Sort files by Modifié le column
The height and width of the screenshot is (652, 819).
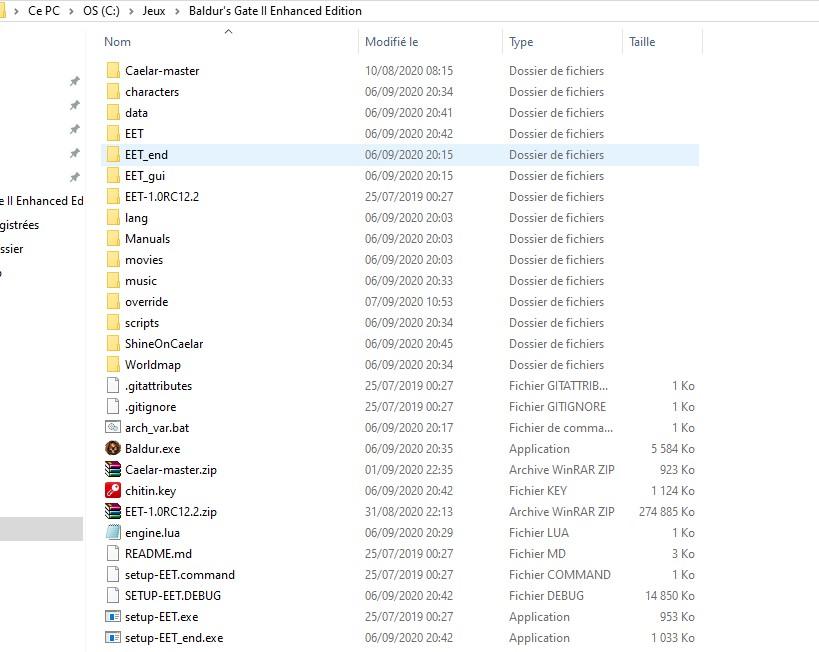pyautogui.click(x=392, y=42)
